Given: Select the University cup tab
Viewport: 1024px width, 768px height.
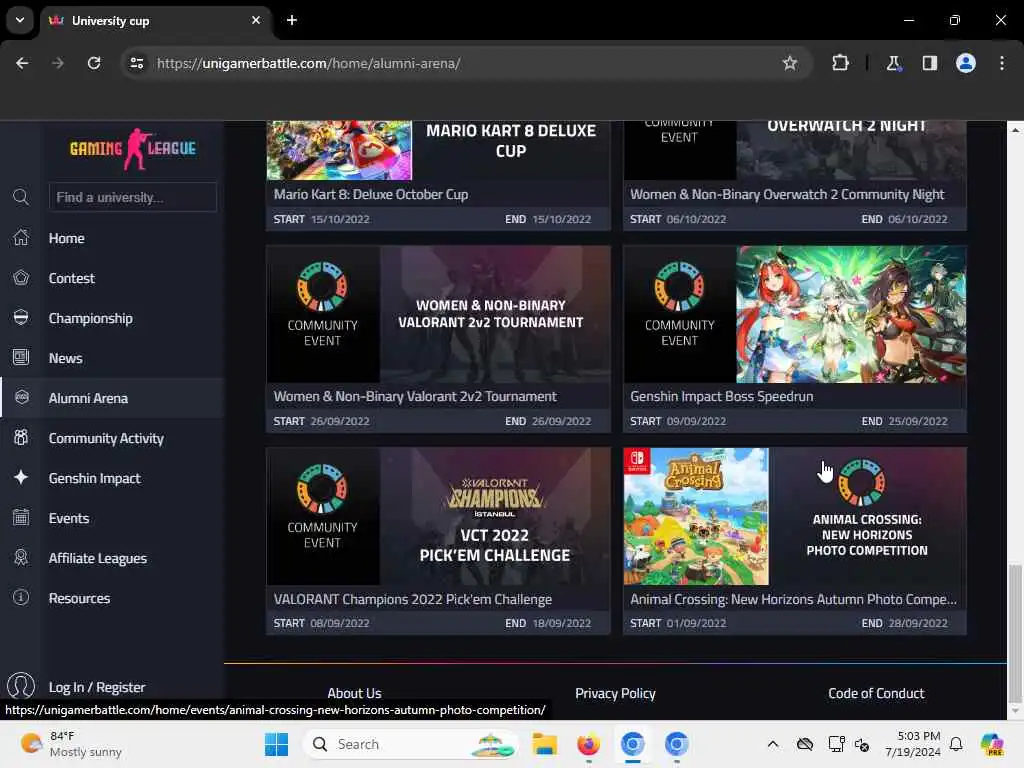Looking at the screenshot, I should [155, 20].
